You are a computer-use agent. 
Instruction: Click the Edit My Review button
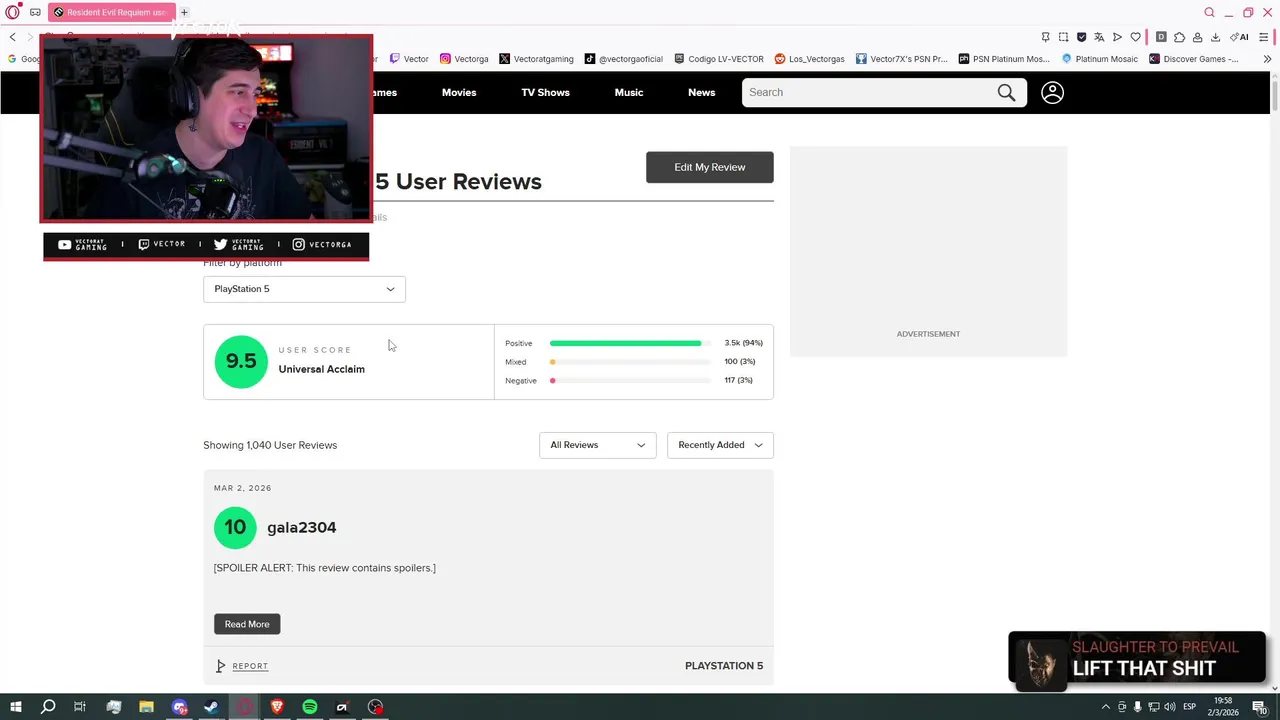tap(709, 167)
